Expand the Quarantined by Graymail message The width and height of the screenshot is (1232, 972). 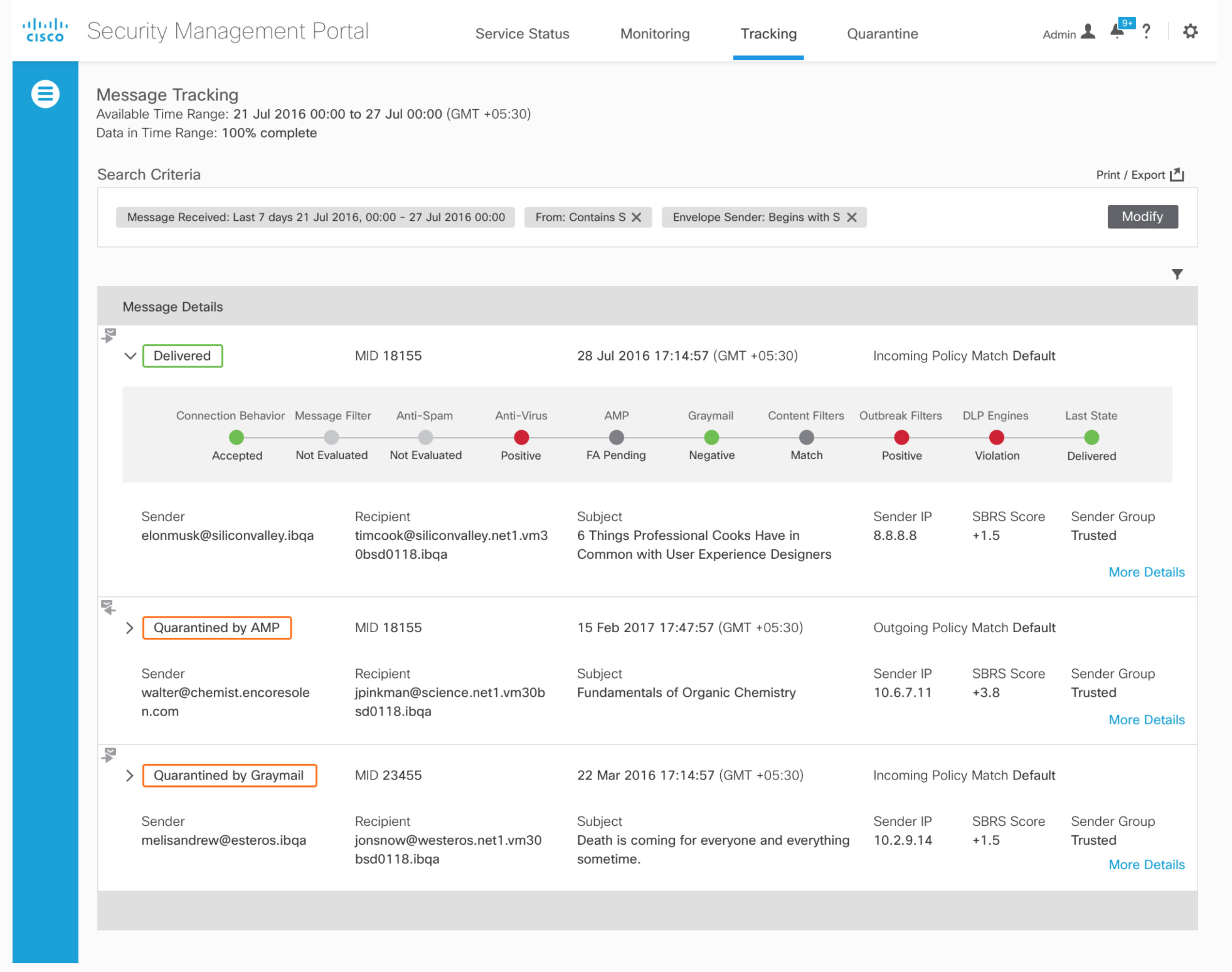click(130, 776)
